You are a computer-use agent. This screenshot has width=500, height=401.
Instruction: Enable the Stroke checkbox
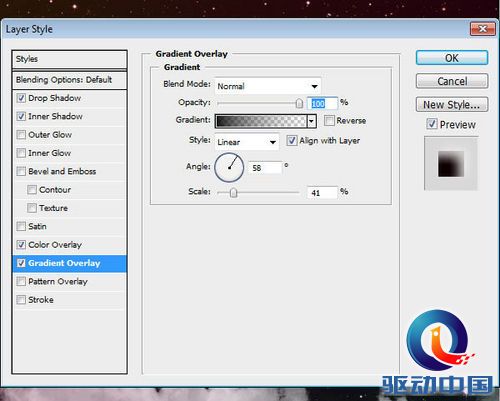[21, 300]
